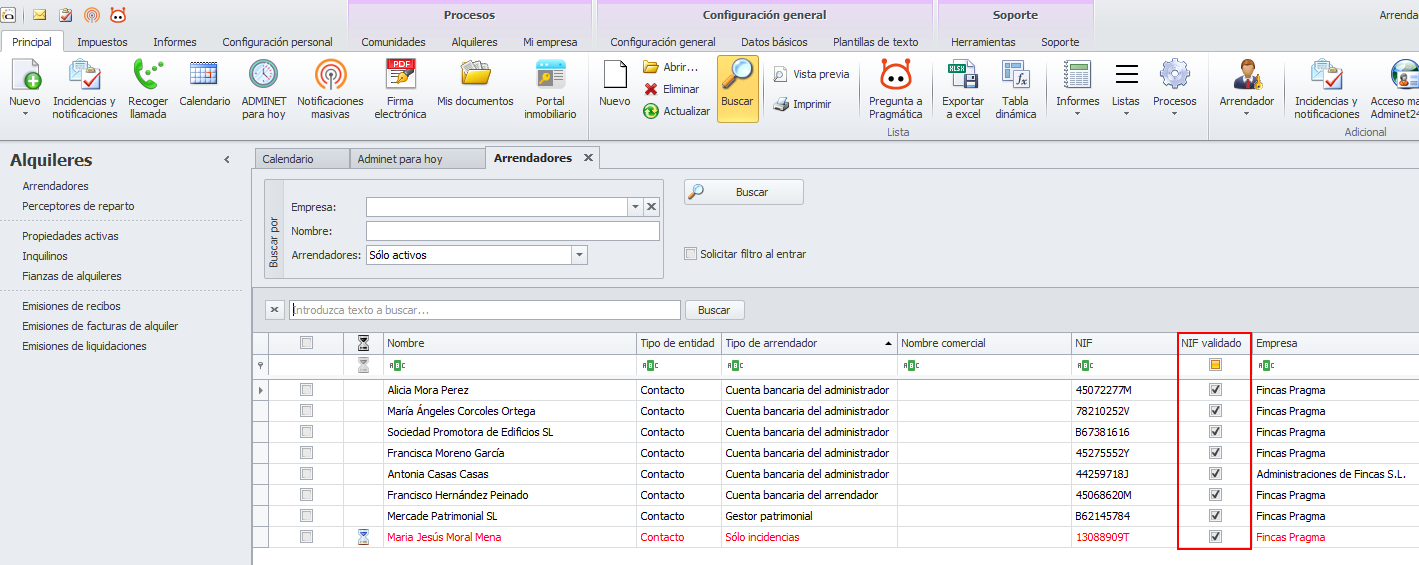Open Emisiones de recibos link
The width and height of the screenshot is (1419, 565).
click(71, 306)
